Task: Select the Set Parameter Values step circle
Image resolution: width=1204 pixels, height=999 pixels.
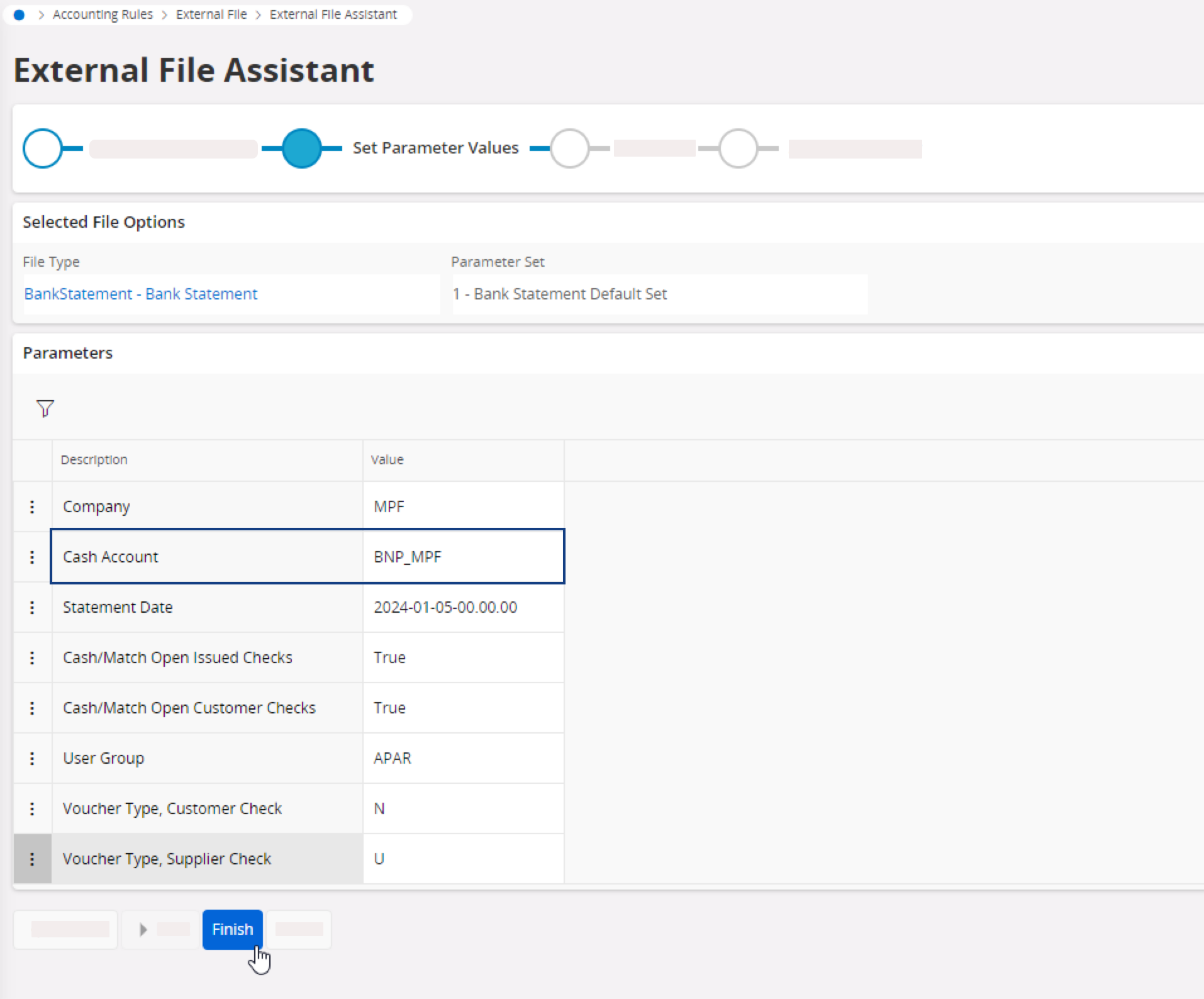Action: pyautogui.click(x=302, y=148)
